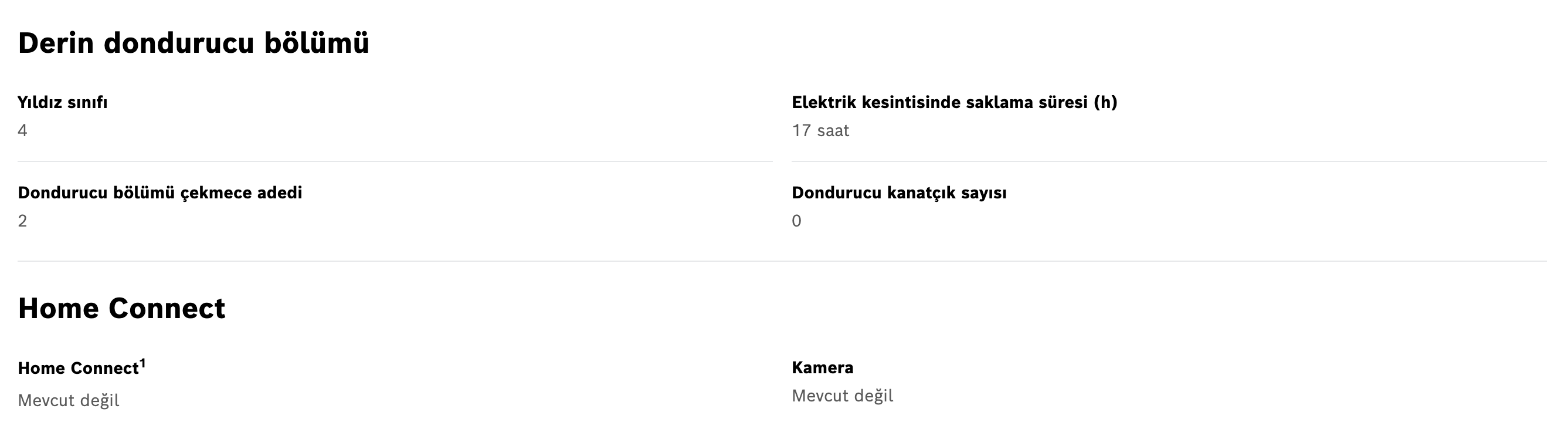
Task: Click the çekmece adedi value 2
Action: point(22,221)
